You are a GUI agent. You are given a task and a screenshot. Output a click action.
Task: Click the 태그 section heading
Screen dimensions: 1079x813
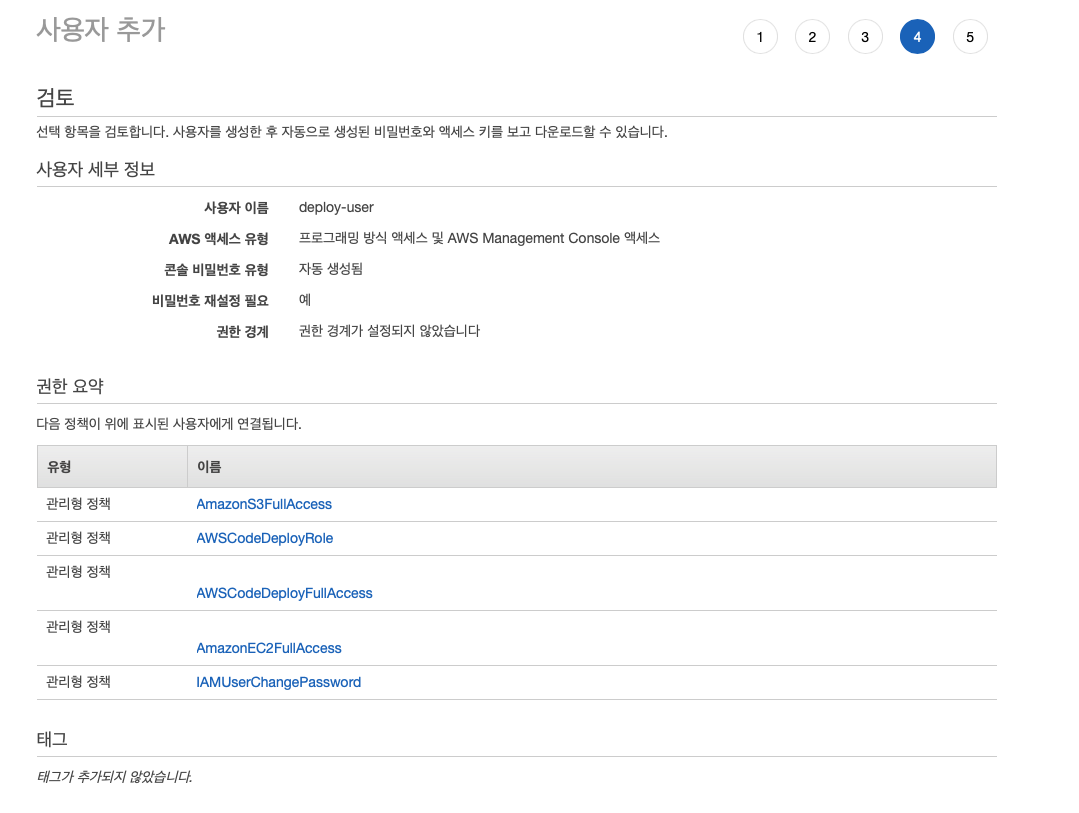(52, 739)
